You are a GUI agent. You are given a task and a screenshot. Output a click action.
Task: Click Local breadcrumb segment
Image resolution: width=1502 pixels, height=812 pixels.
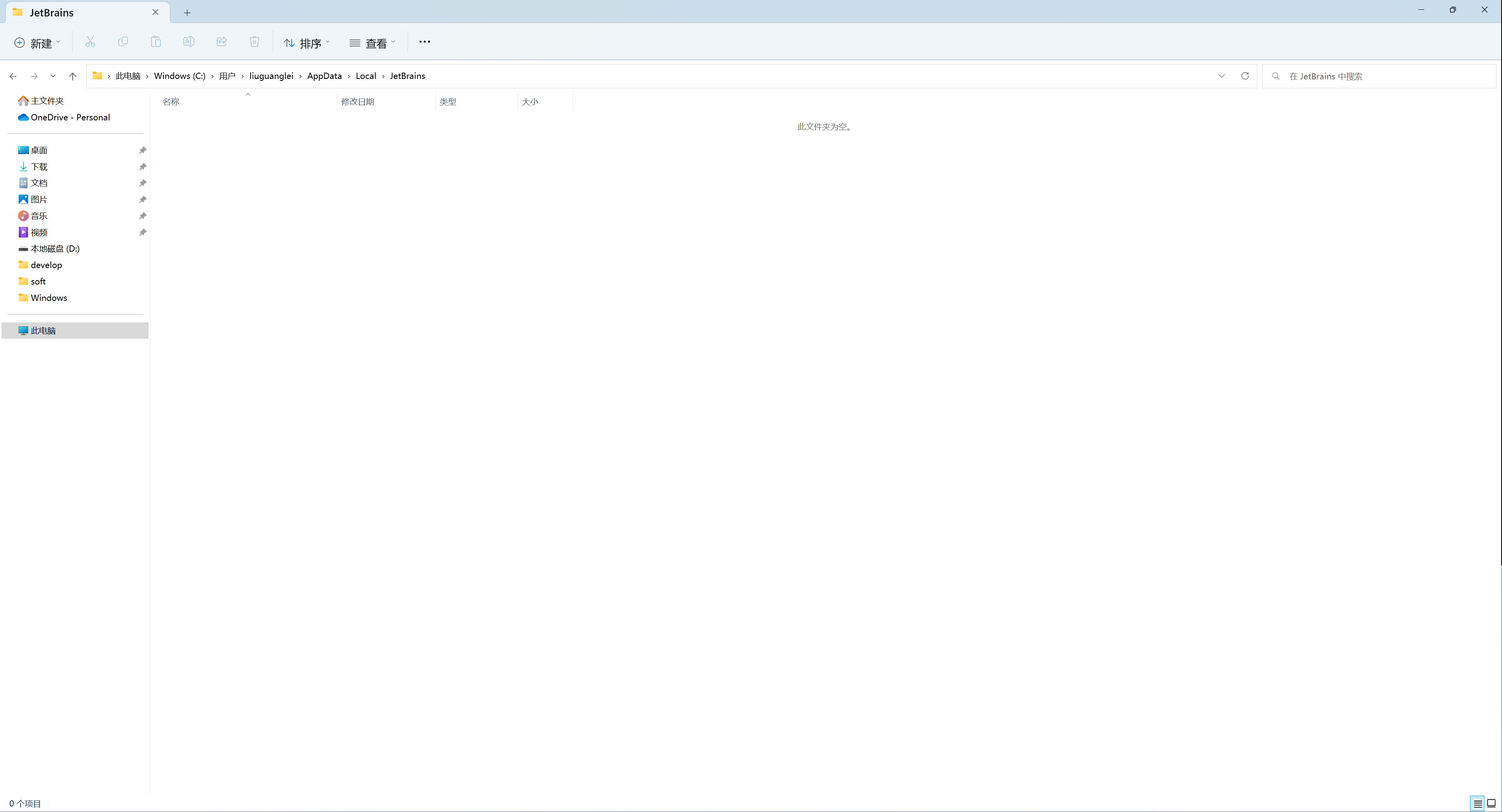tap(366, 76)
